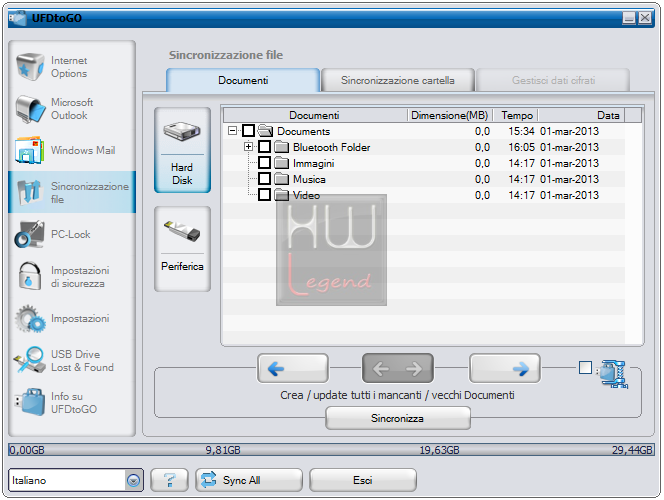This screenshot has width=664, height=500.
Task: Click the Sync All button
Action: tap(249, 480)
